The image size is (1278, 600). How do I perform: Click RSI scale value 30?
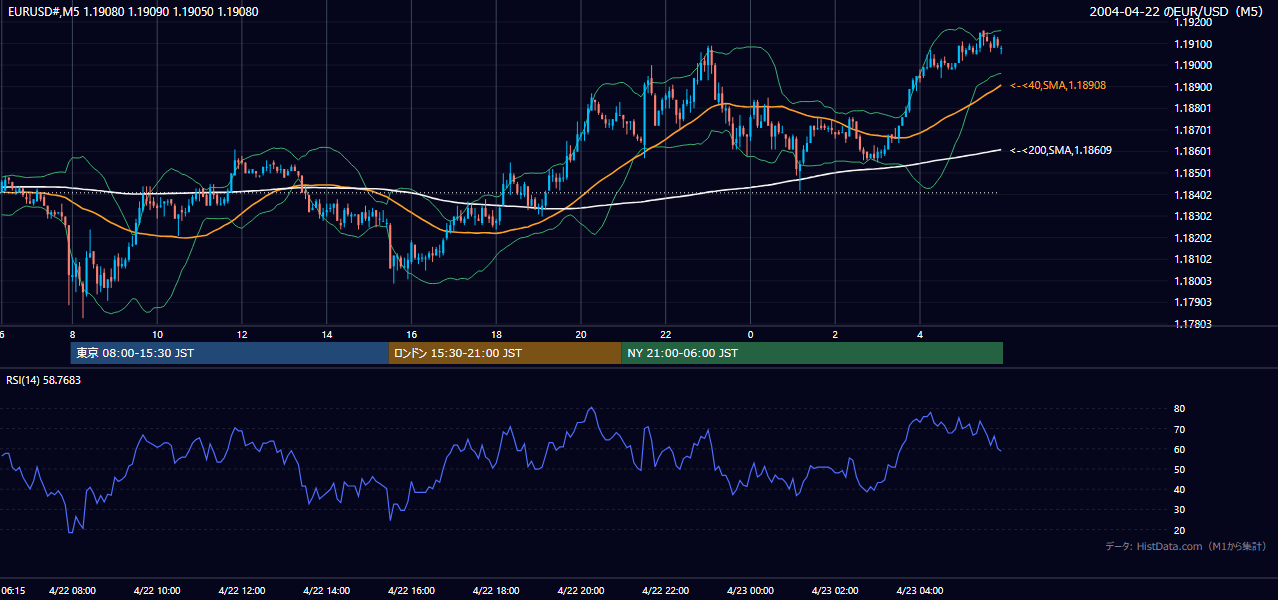coord(1180,509)
